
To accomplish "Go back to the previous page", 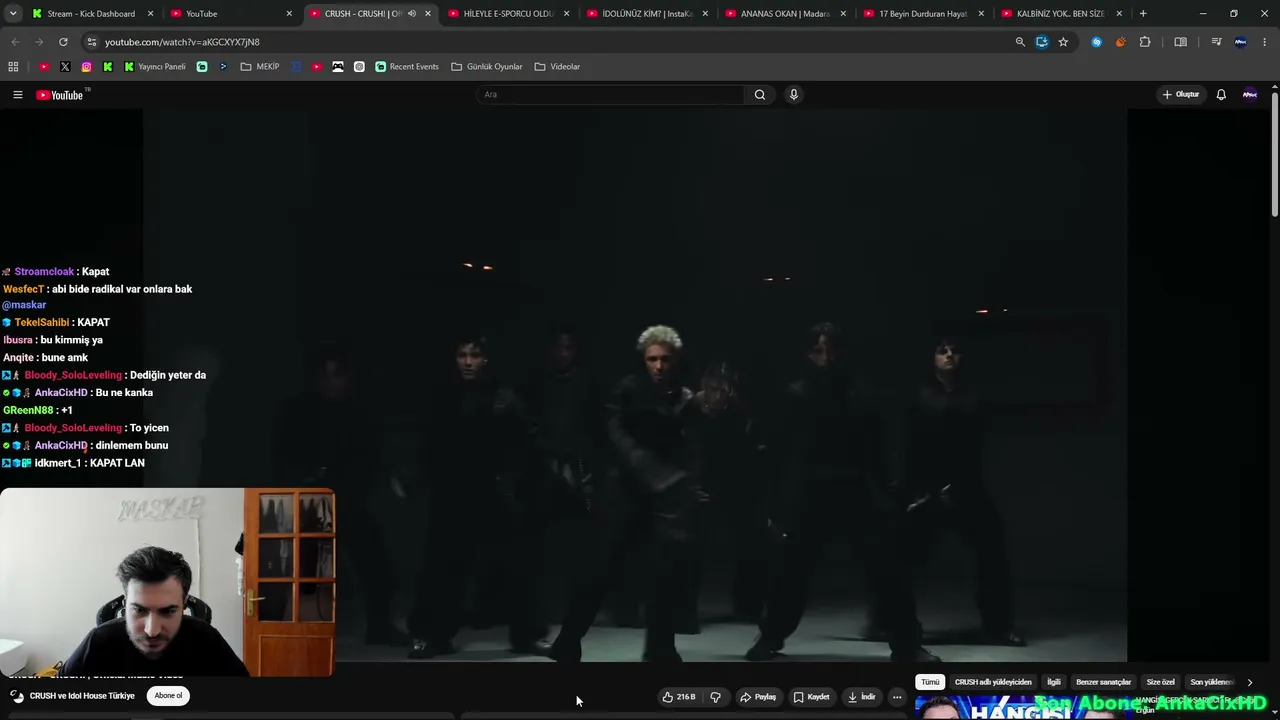I will coord(15,42).
